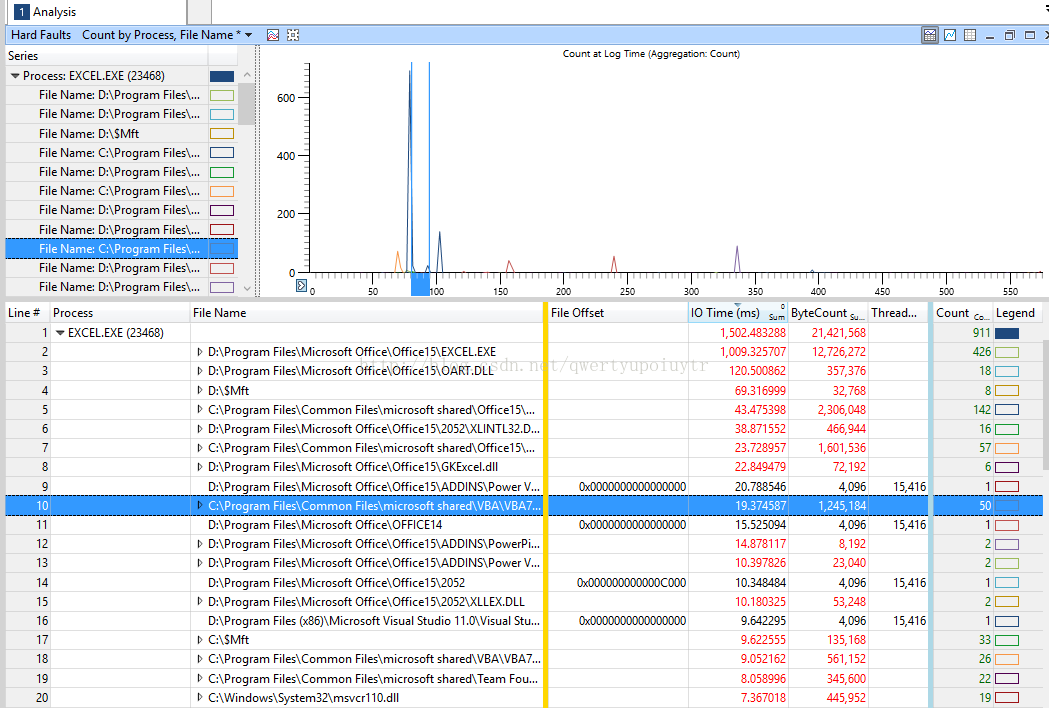Click the blue selection marker on the timeline
This screenshot has width=1049, height=708.
pyautogui.click(x=420, y=284)
